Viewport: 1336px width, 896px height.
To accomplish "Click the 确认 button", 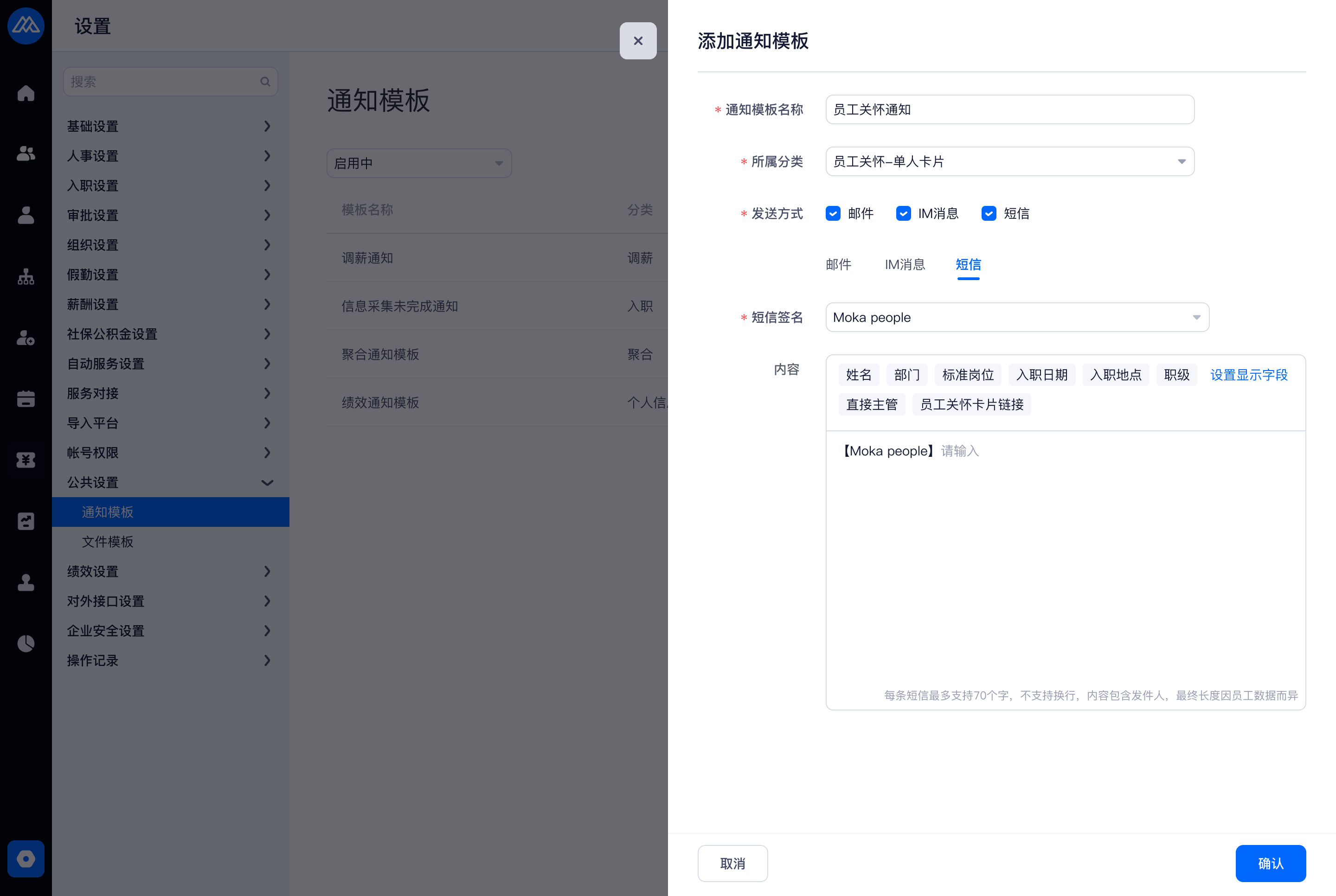I will pyautogui.click(x=1271, y=864).
